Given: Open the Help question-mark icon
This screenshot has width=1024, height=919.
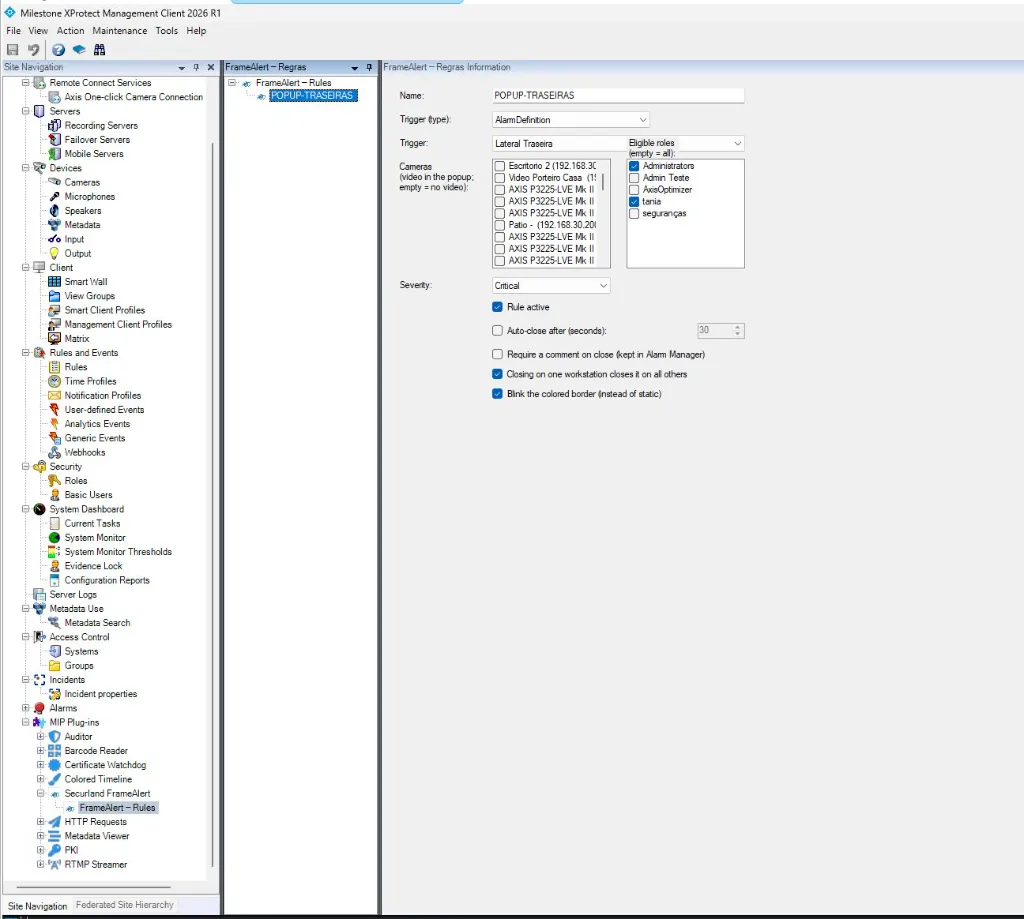Looking at the screenshot, I should 58,50.
